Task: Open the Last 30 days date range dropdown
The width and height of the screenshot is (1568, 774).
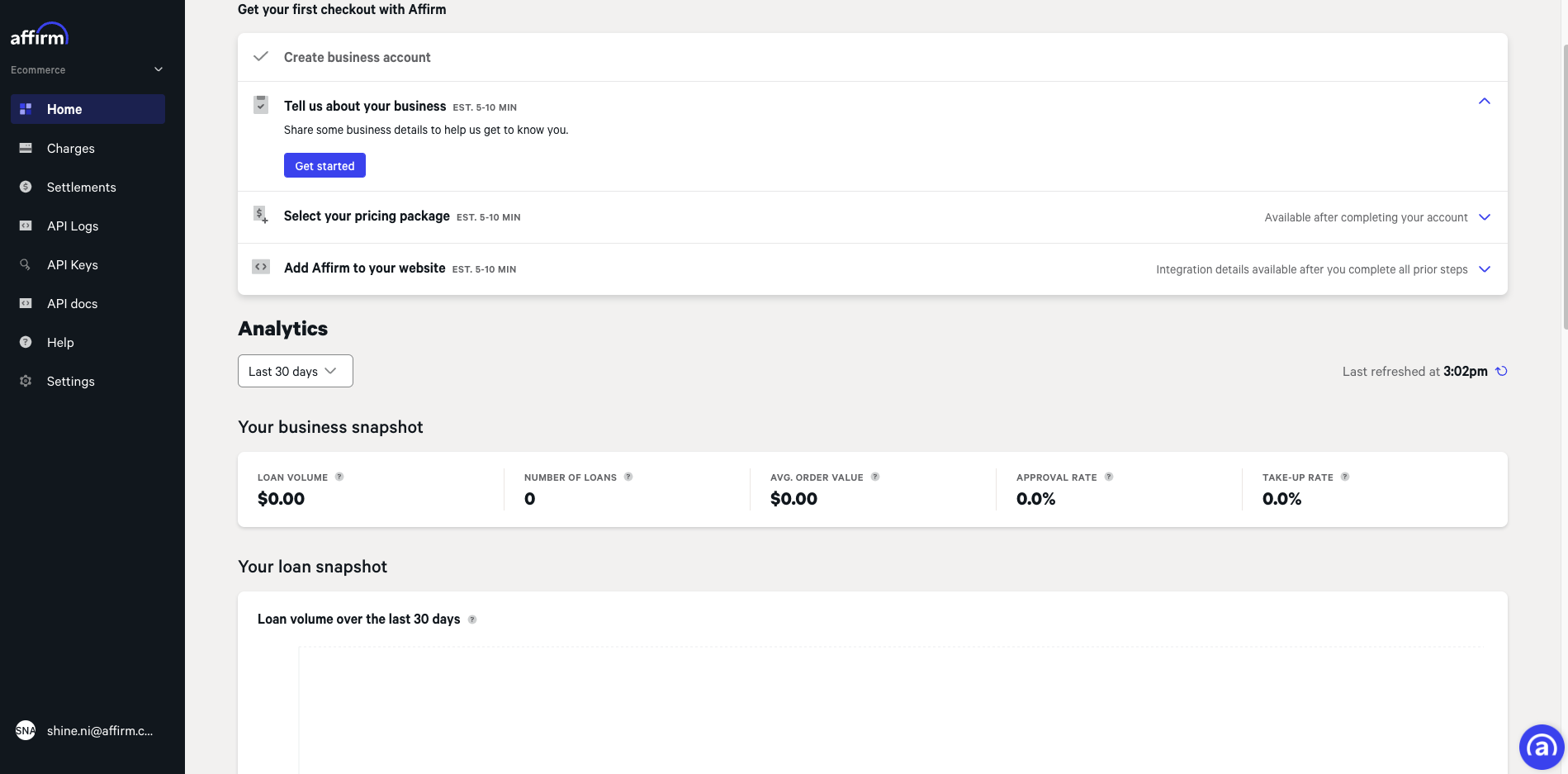Action: (295, 371)
